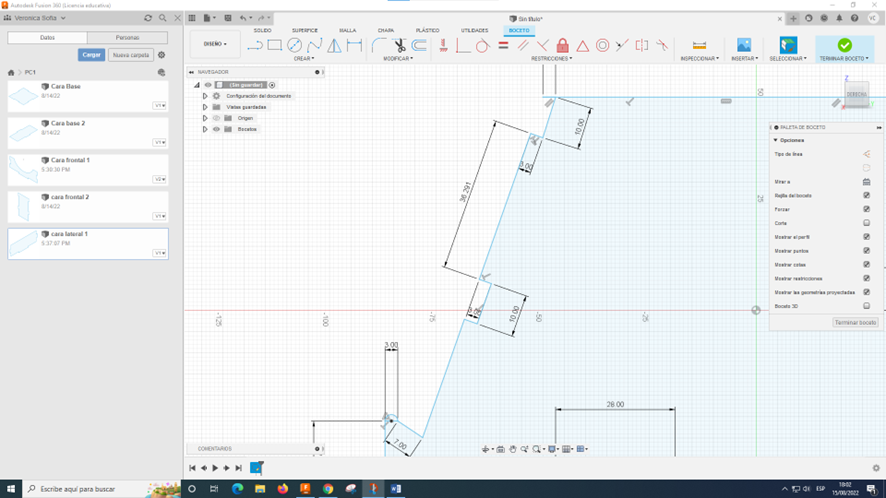Pick the Rectangle sketch tool
This screenshot has height=498, width=886.
[x=275, y=45]
